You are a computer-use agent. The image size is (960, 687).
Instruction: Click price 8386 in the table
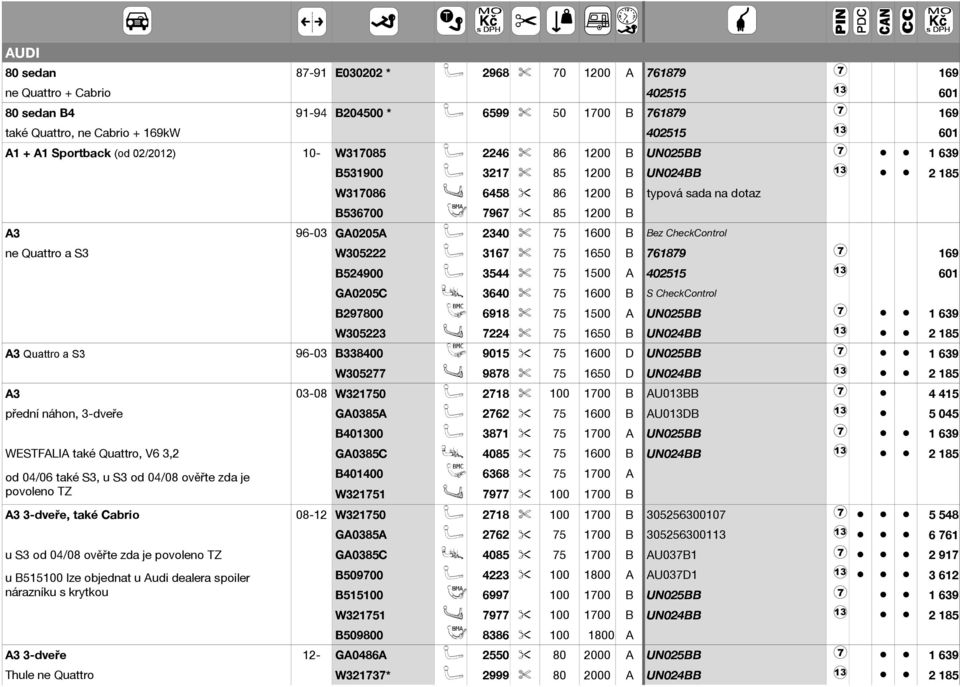(x=495, y=636)
